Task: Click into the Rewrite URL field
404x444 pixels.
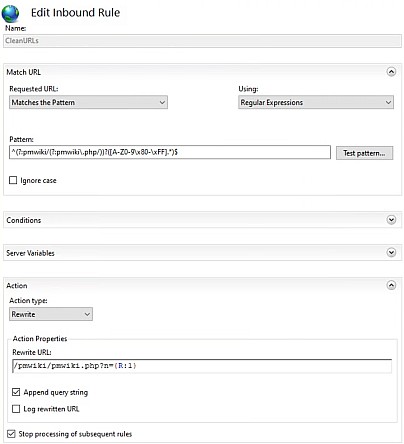Action: click(x=202, y=366)
